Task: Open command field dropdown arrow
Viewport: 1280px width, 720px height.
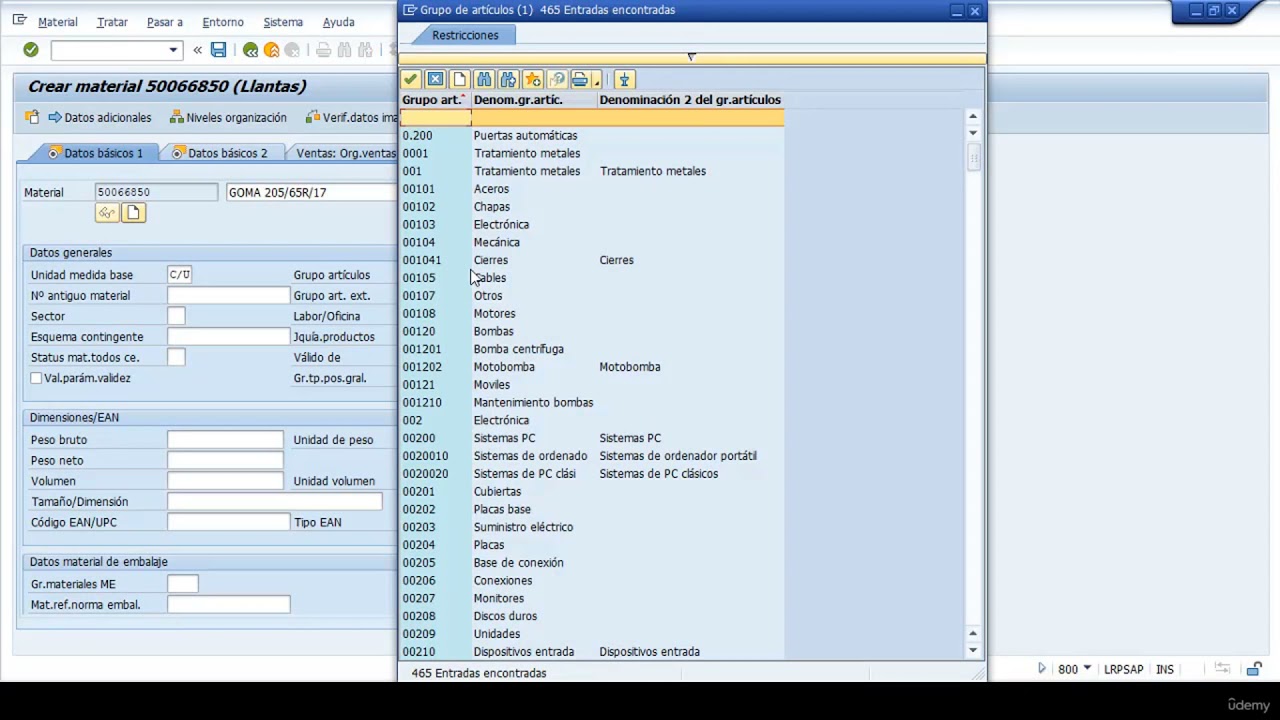Action: click(x=173, y=50)
